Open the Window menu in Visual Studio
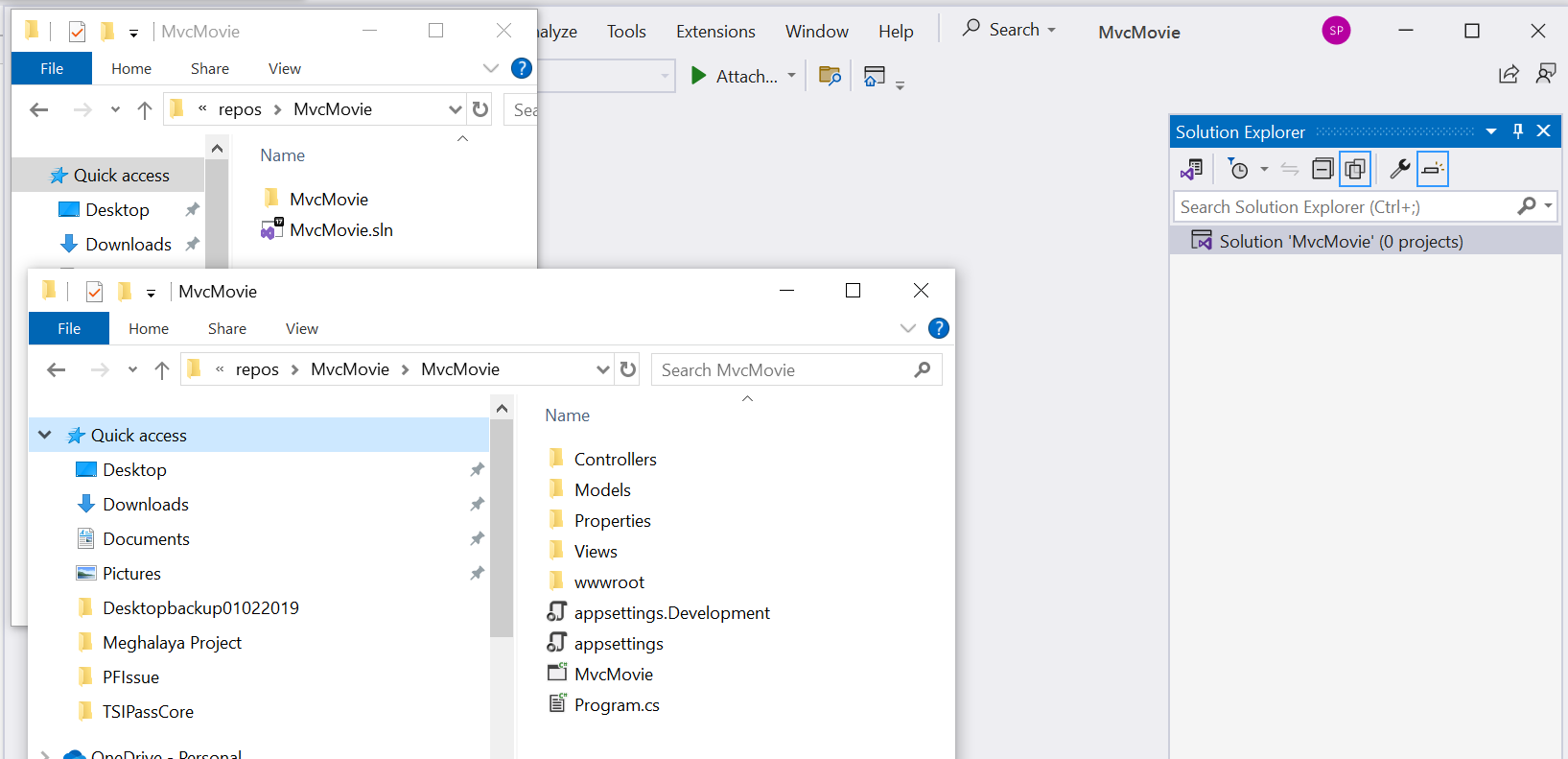This screenshot has width=1568, height=759. (817, 32)
